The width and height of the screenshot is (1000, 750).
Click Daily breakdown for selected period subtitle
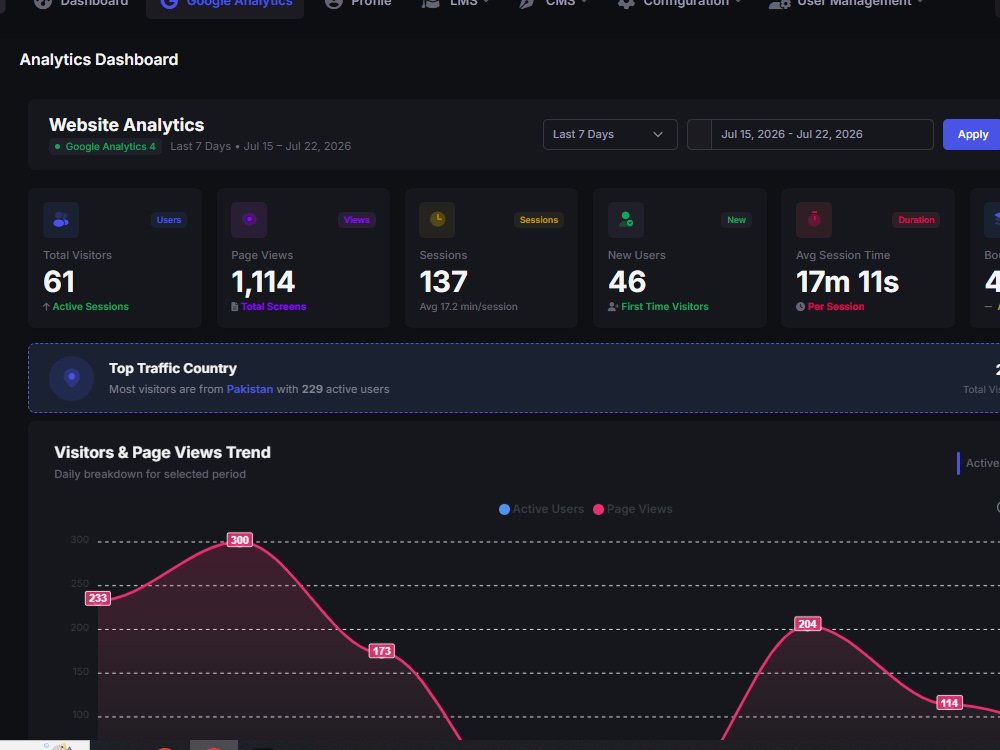[x=150, y=474]
